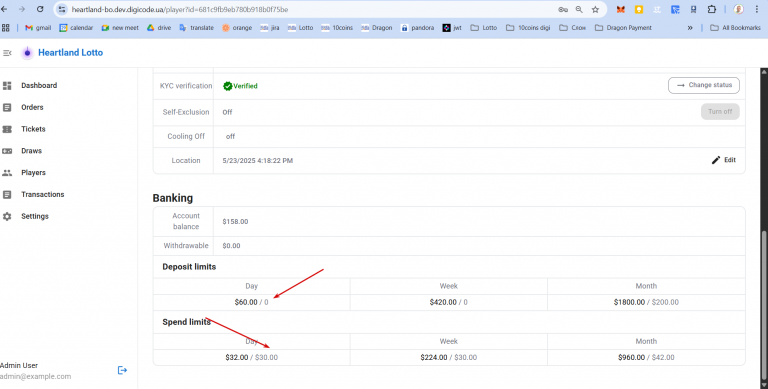
Task: Click the Day spend limit $32.00 / $30.00
Action: (251, 358)
